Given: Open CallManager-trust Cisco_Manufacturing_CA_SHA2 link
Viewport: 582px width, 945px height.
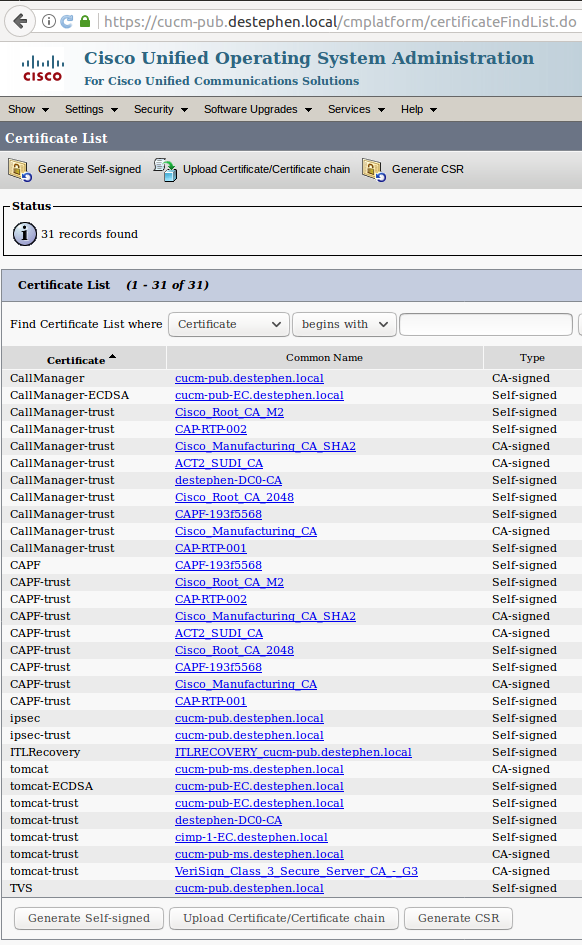Looking at the screenshot, I should pyautogui.click(x=265, y=446).
